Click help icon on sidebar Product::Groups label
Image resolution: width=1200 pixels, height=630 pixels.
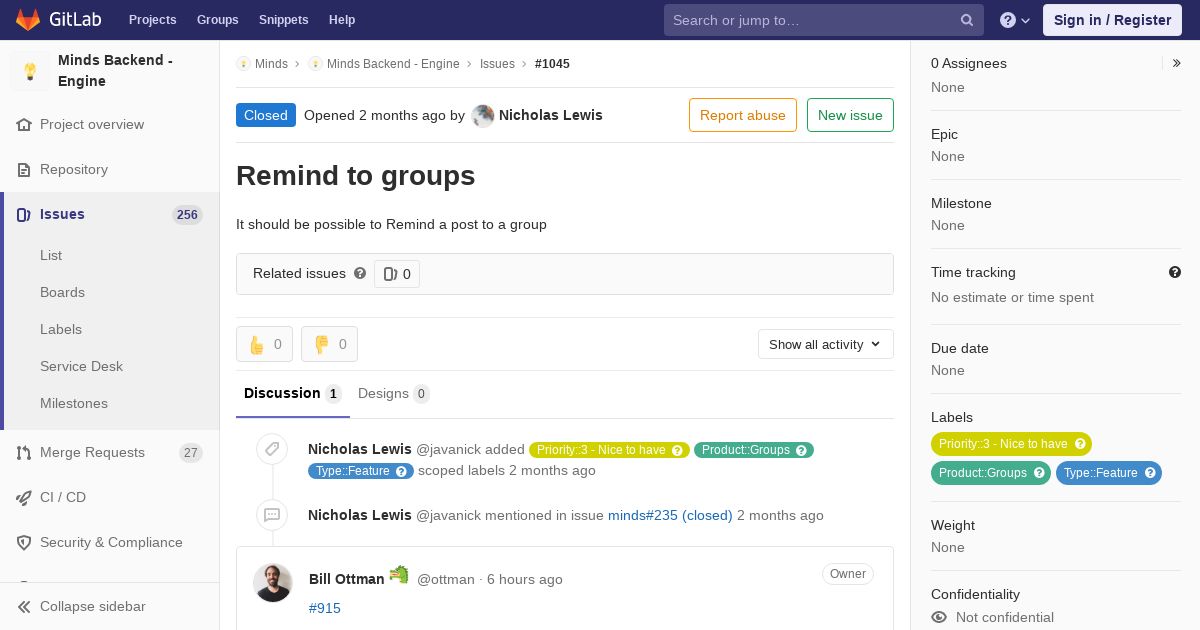tap(1039, 473)
